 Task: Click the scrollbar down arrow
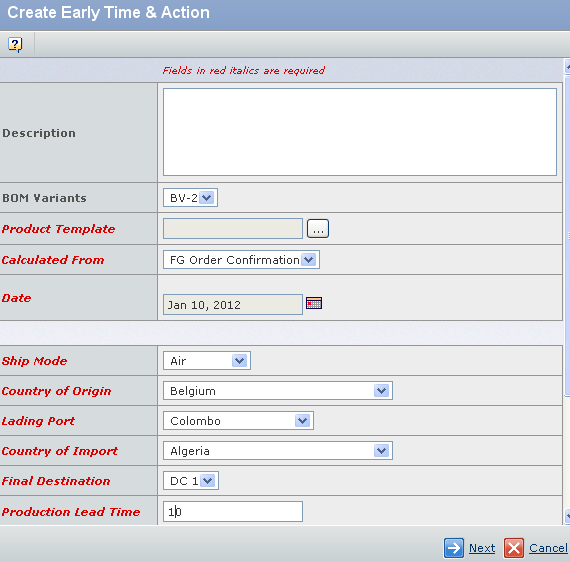point(567,517)
